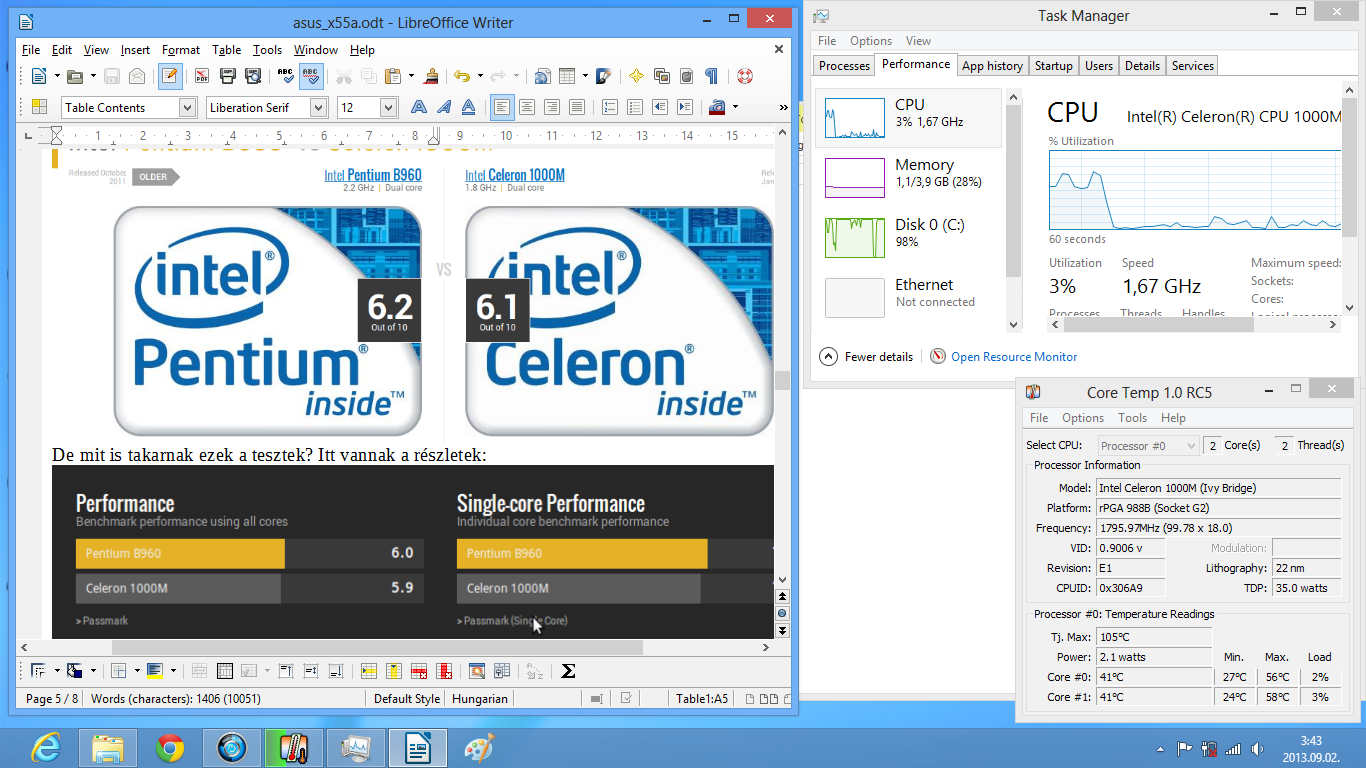Switch to Processes tab in Task Manager
The width and height of the screenshot is (1366, 768).
[844, 66]
